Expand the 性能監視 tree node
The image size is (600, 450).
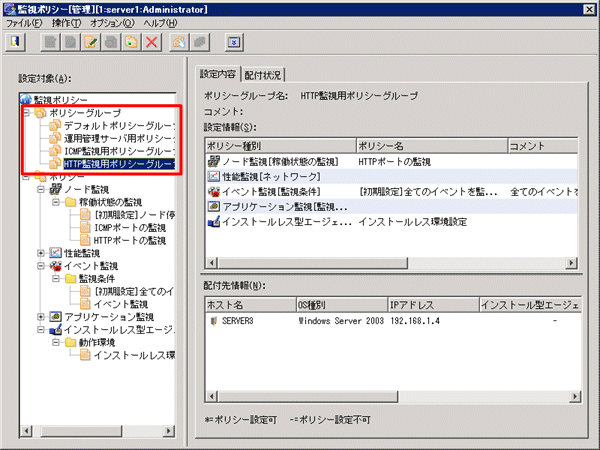[40, 253]
